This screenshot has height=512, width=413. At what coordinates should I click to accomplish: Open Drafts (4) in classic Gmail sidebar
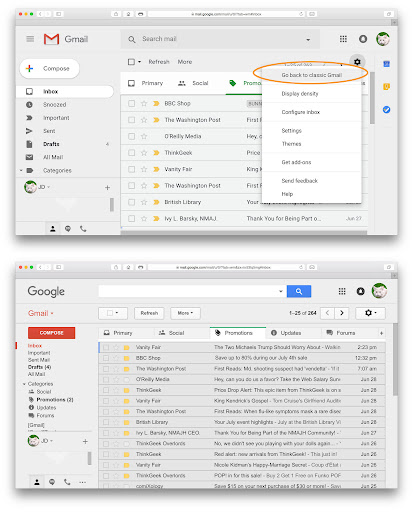[x=39, y=367]
